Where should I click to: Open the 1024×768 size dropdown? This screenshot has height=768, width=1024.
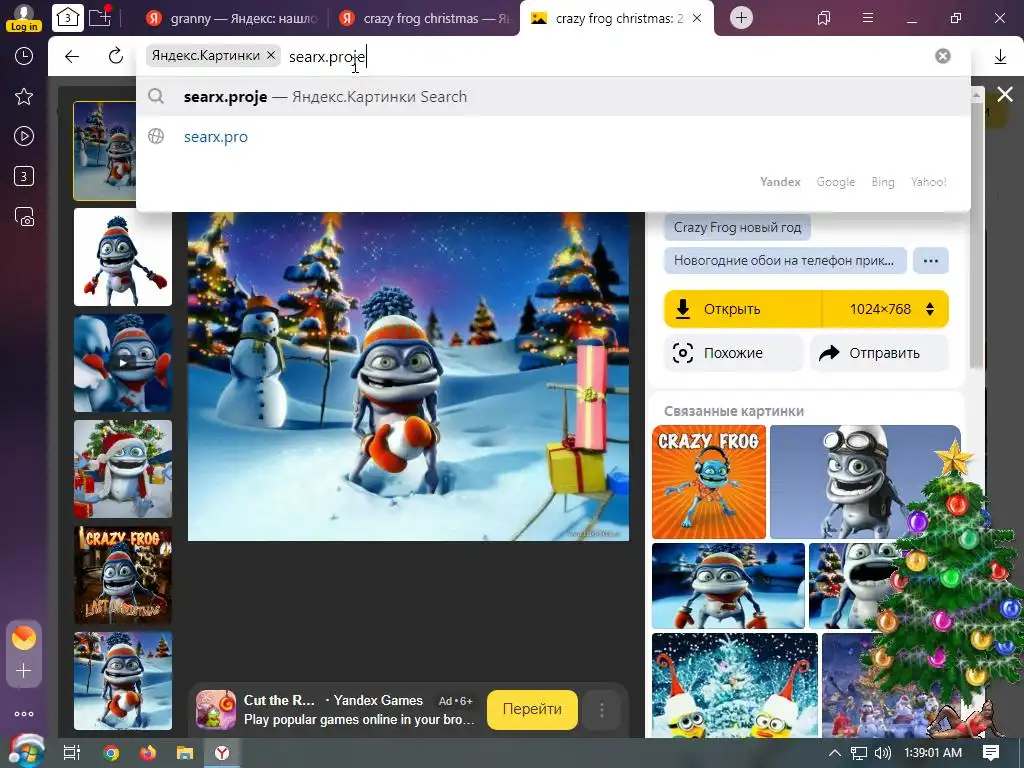(886, 309)
